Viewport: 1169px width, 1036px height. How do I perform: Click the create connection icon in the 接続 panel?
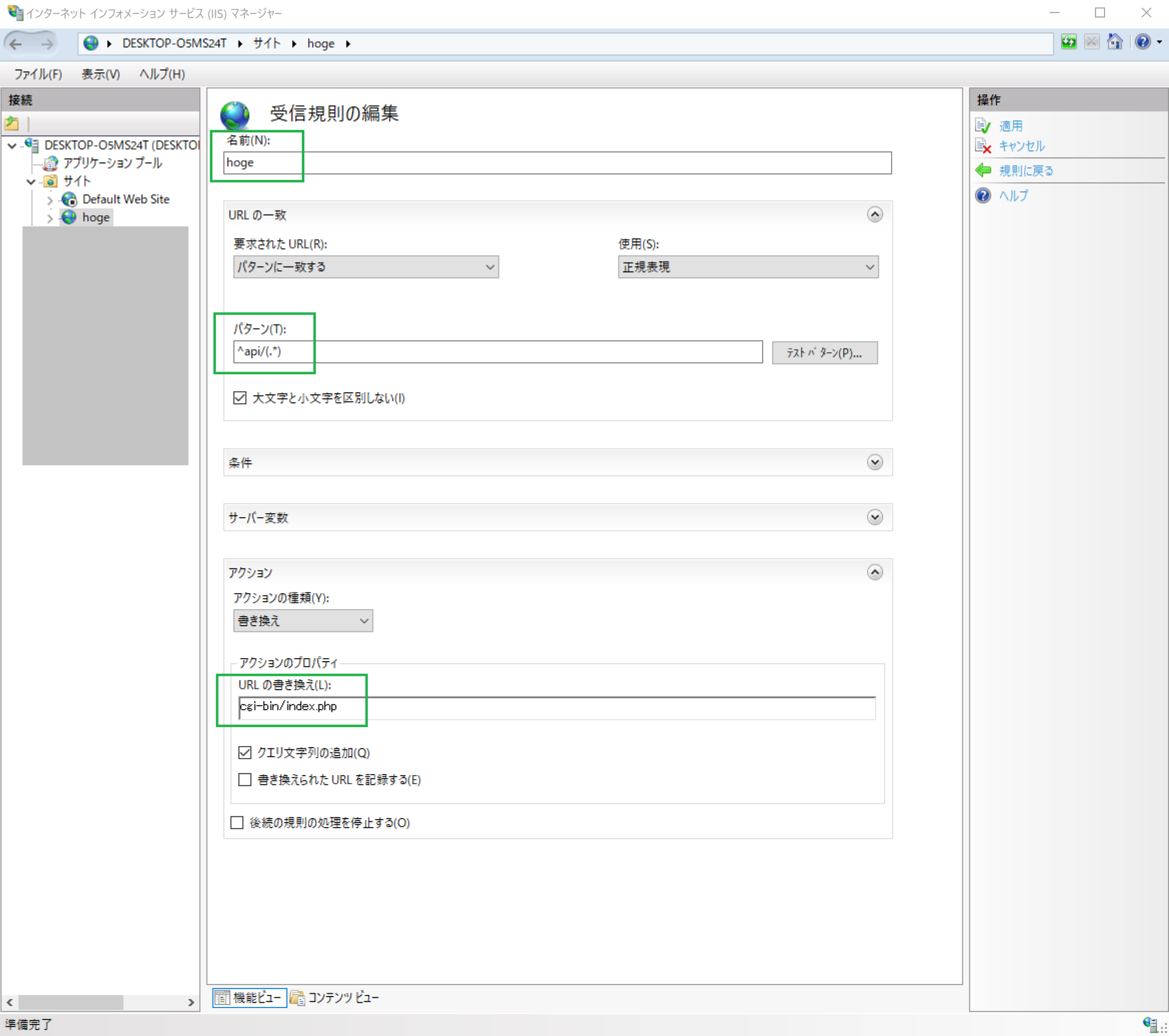pos(12,123)
